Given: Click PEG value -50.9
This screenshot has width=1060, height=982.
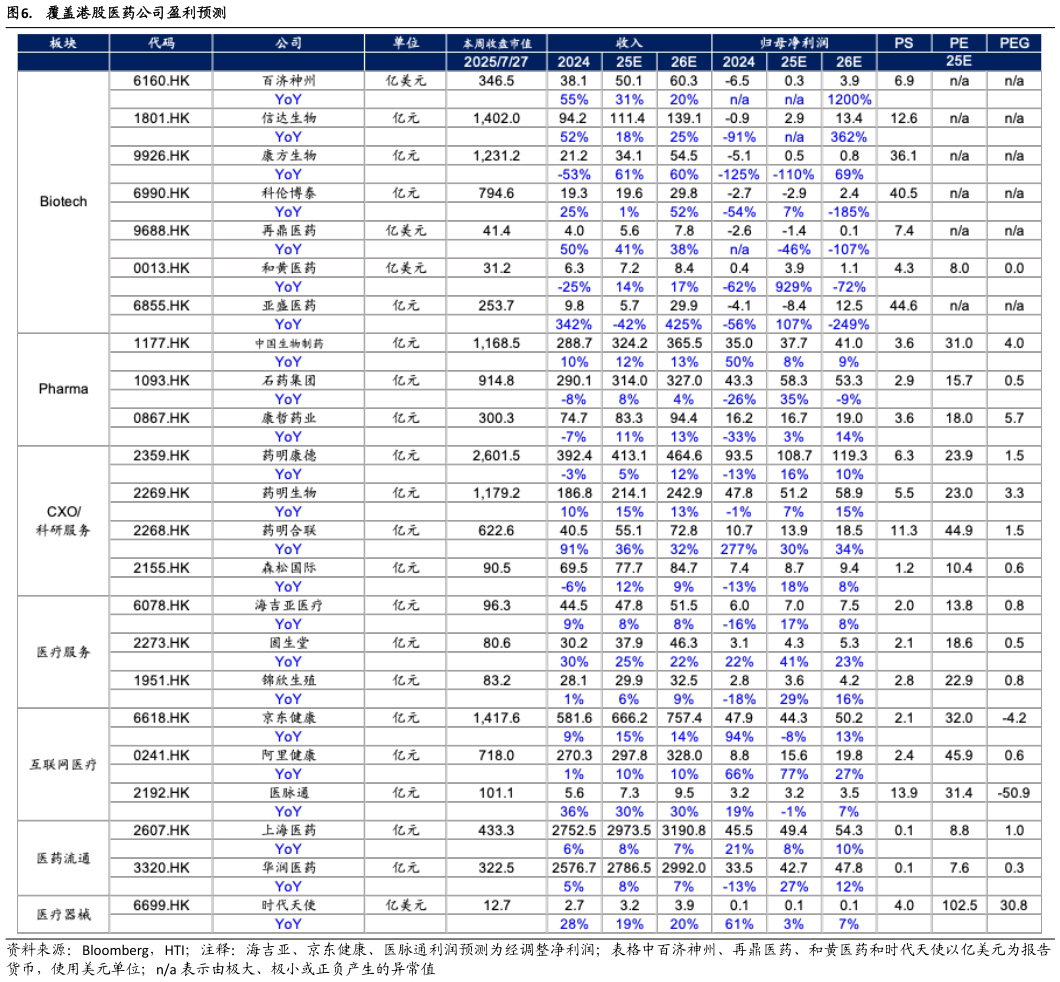Looking at the screenshot, I should [1014, 793].
